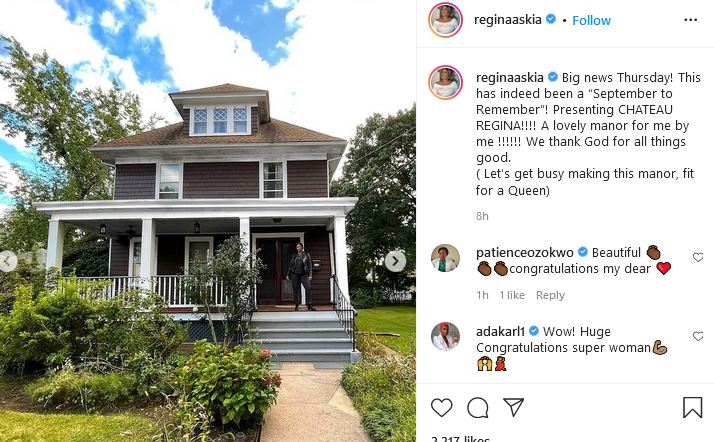Go to the previous photo in carousel

tap(7, 261)
